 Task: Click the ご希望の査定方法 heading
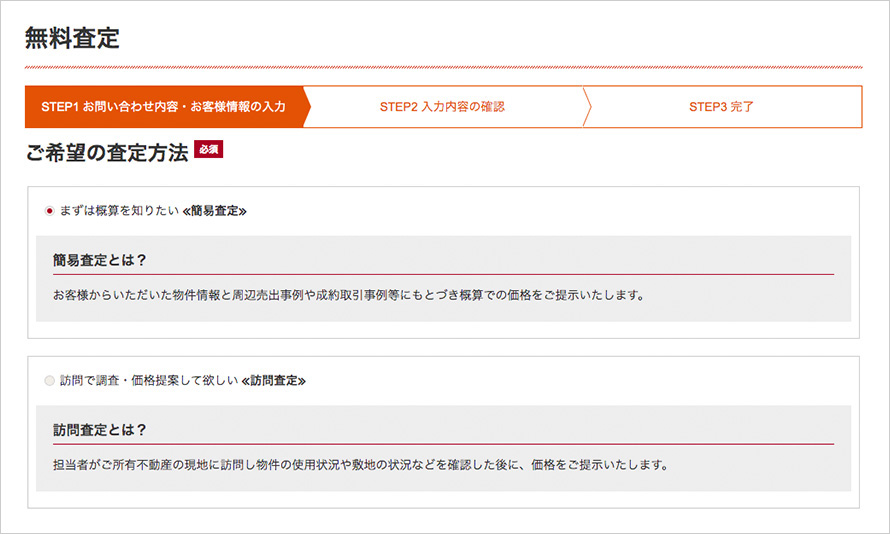pyautogui.click(x=107, y=153)
